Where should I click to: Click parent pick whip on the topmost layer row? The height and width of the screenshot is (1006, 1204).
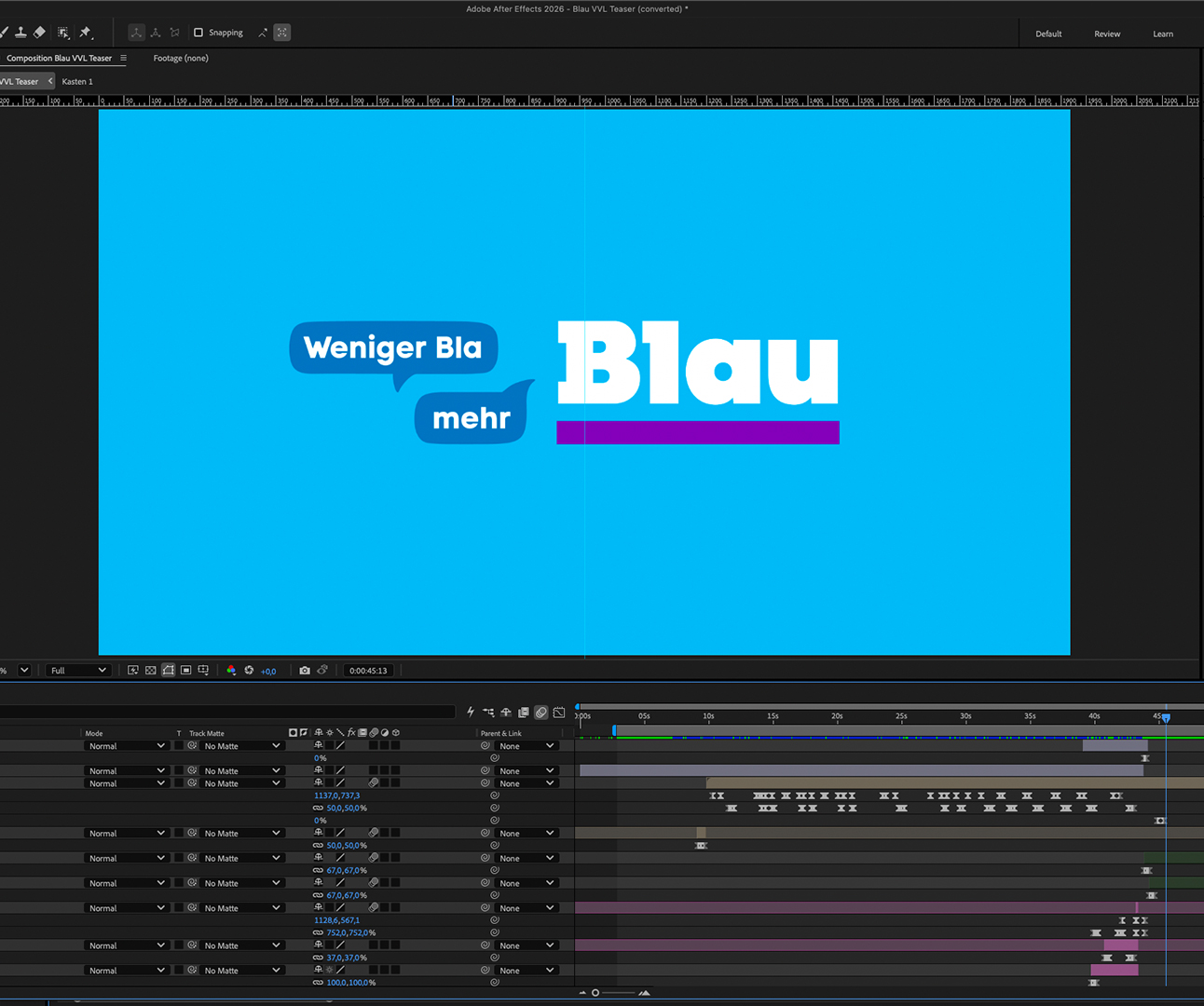point(486,746)
